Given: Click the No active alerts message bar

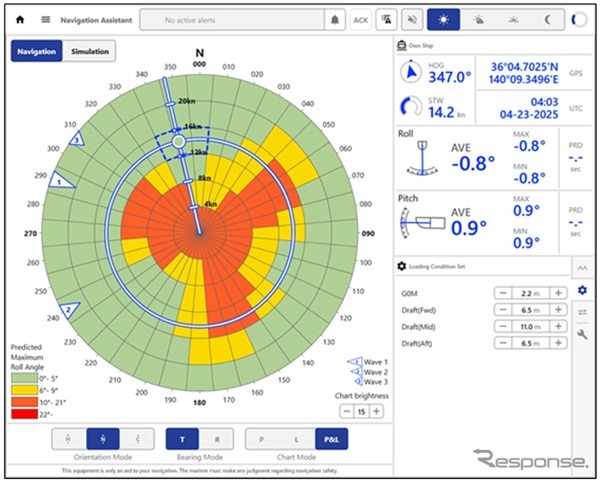Looking at the screenshot, I should coord(231,19).
